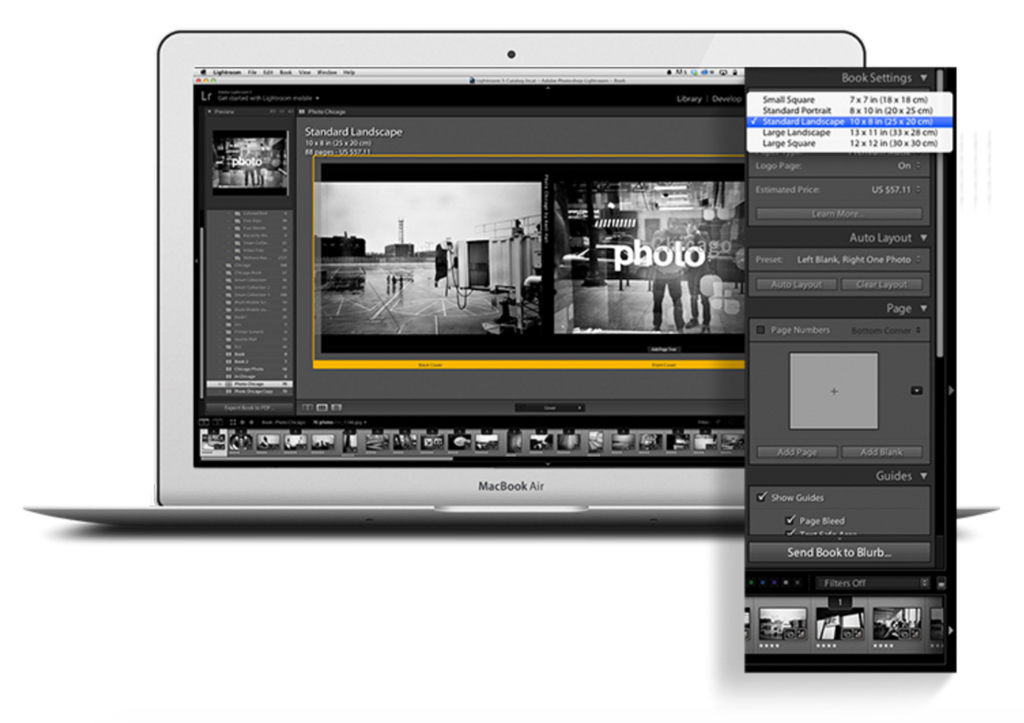The image size is (1024, 723).
Task: Open the Window menu
Action: [327, 72]
